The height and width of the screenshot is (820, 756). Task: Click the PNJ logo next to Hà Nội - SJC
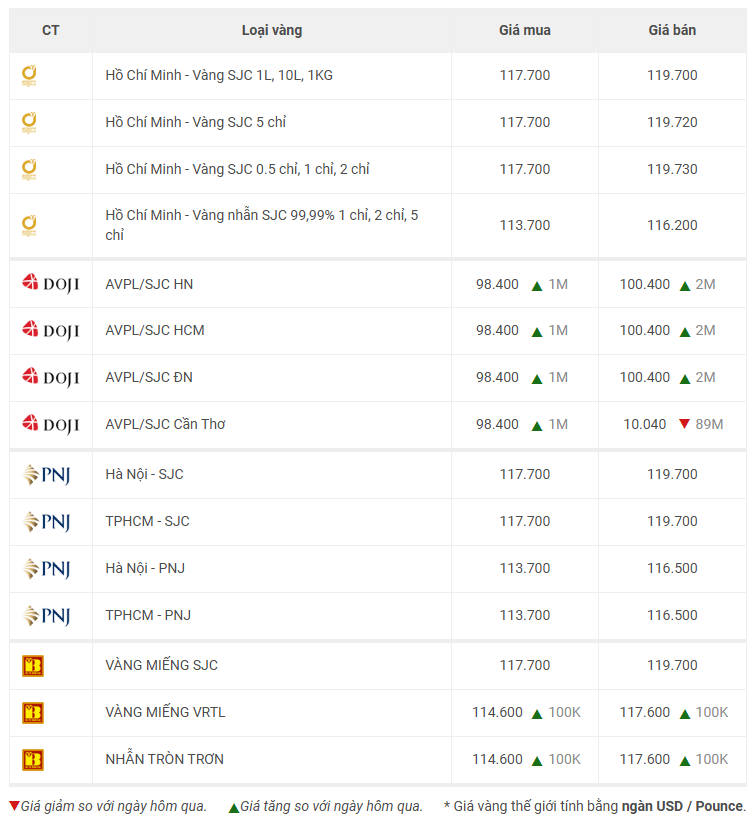[x=47, y=475]
